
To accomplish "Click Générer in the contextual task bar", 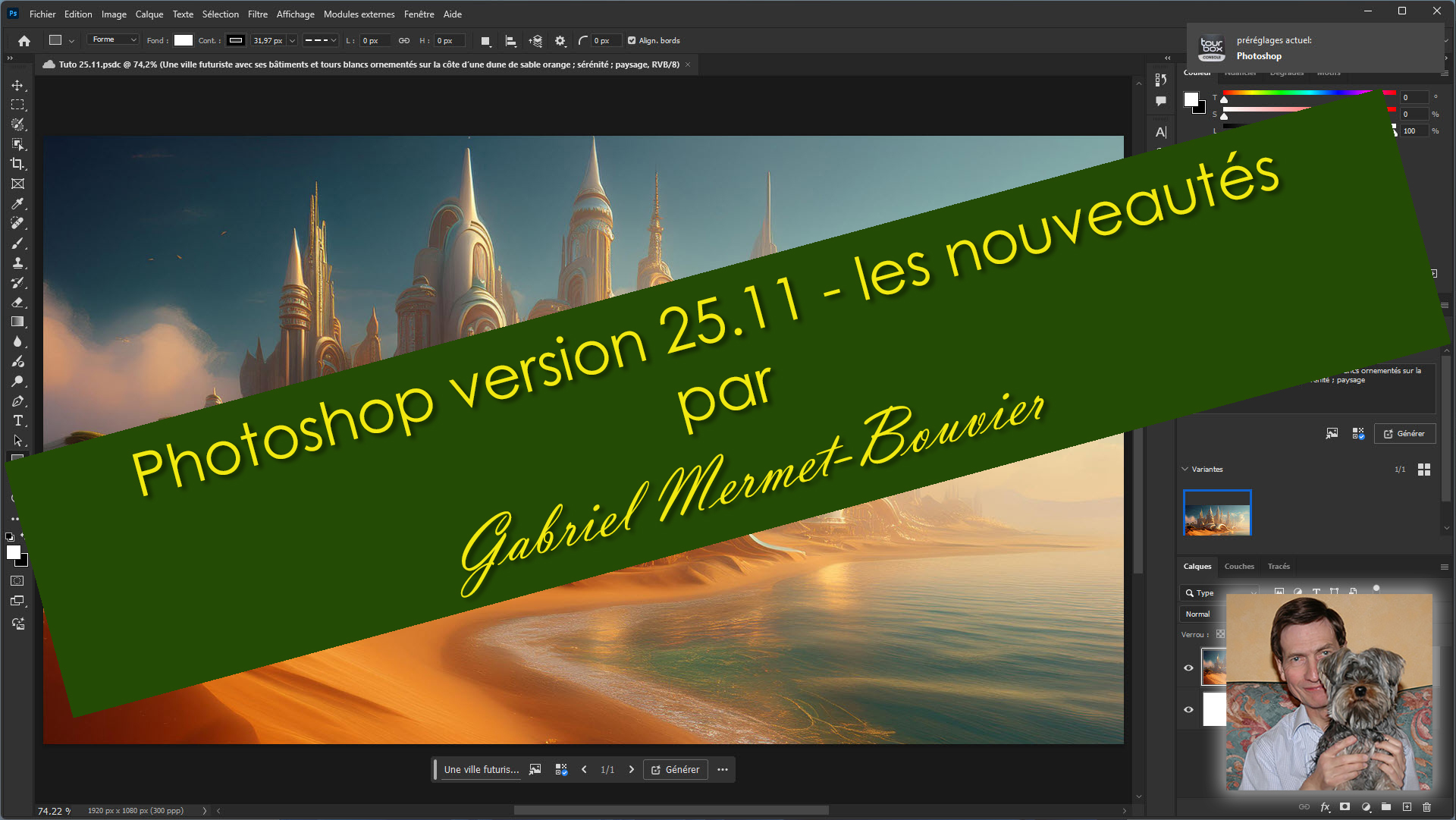I will (x=675, y=769).
